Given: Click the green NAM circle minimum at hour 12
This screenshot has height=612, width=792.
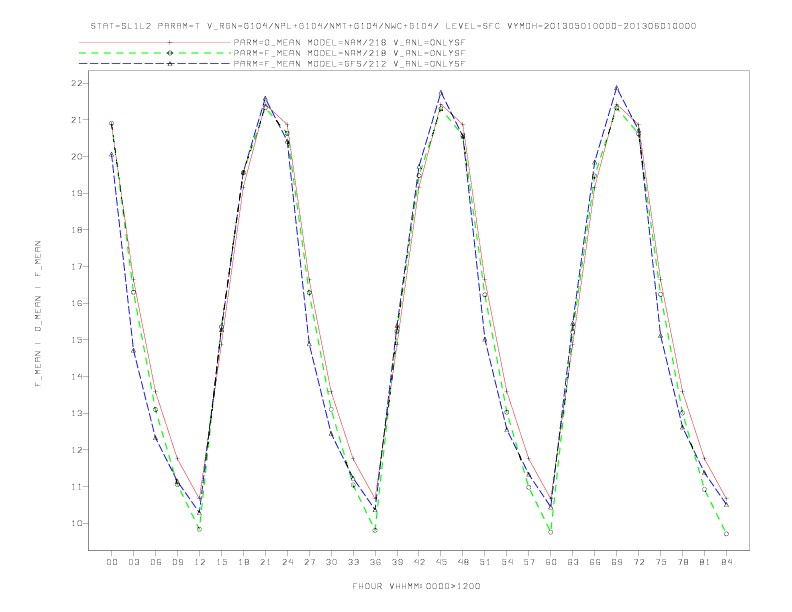Looking at the screenshot, I should tap(200, 529).
